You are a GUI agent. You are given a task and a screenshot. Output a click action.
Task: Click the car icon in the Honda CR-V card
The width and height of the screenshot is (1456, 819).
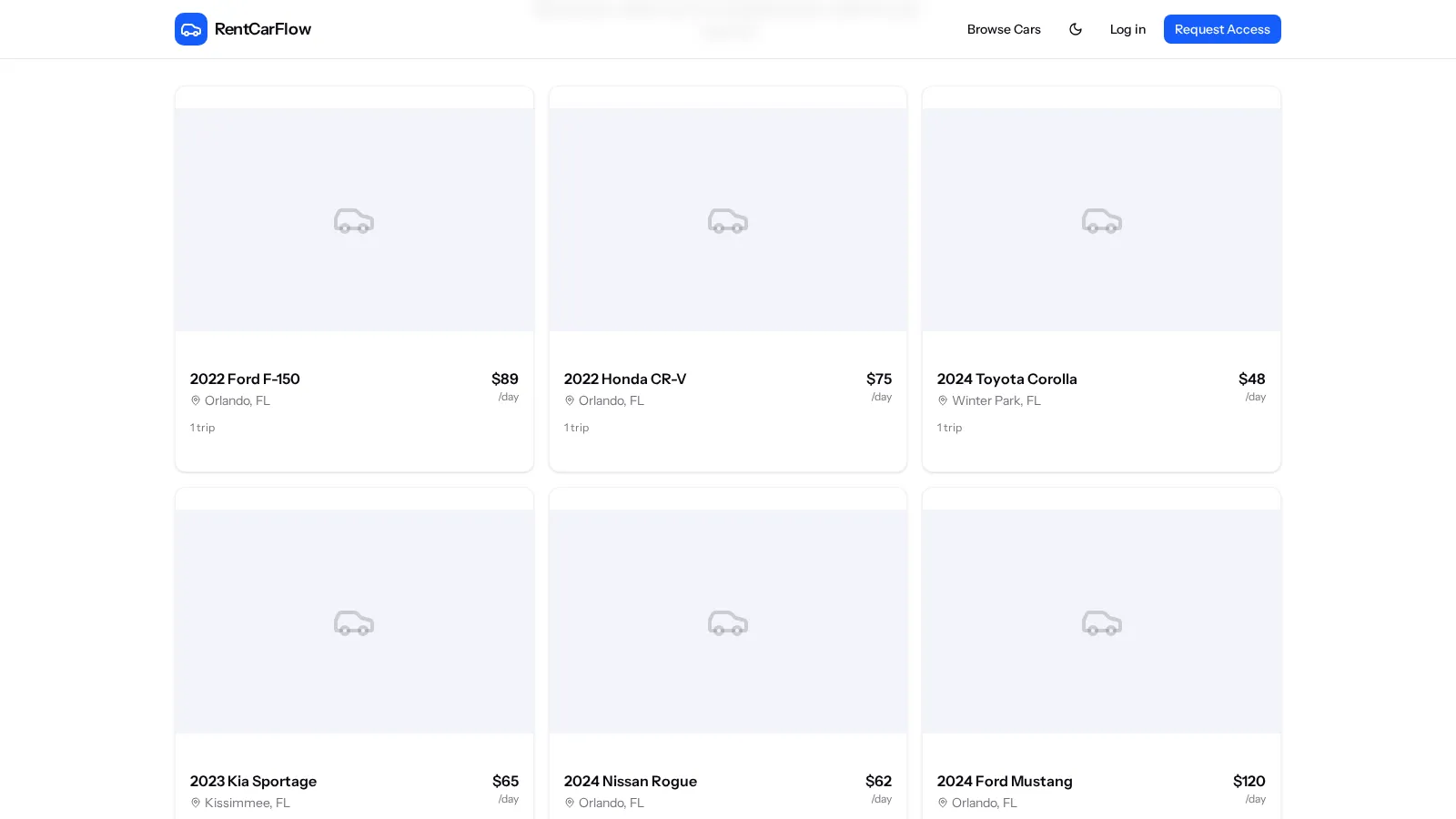pyautogui.click(x=728, y=221)
